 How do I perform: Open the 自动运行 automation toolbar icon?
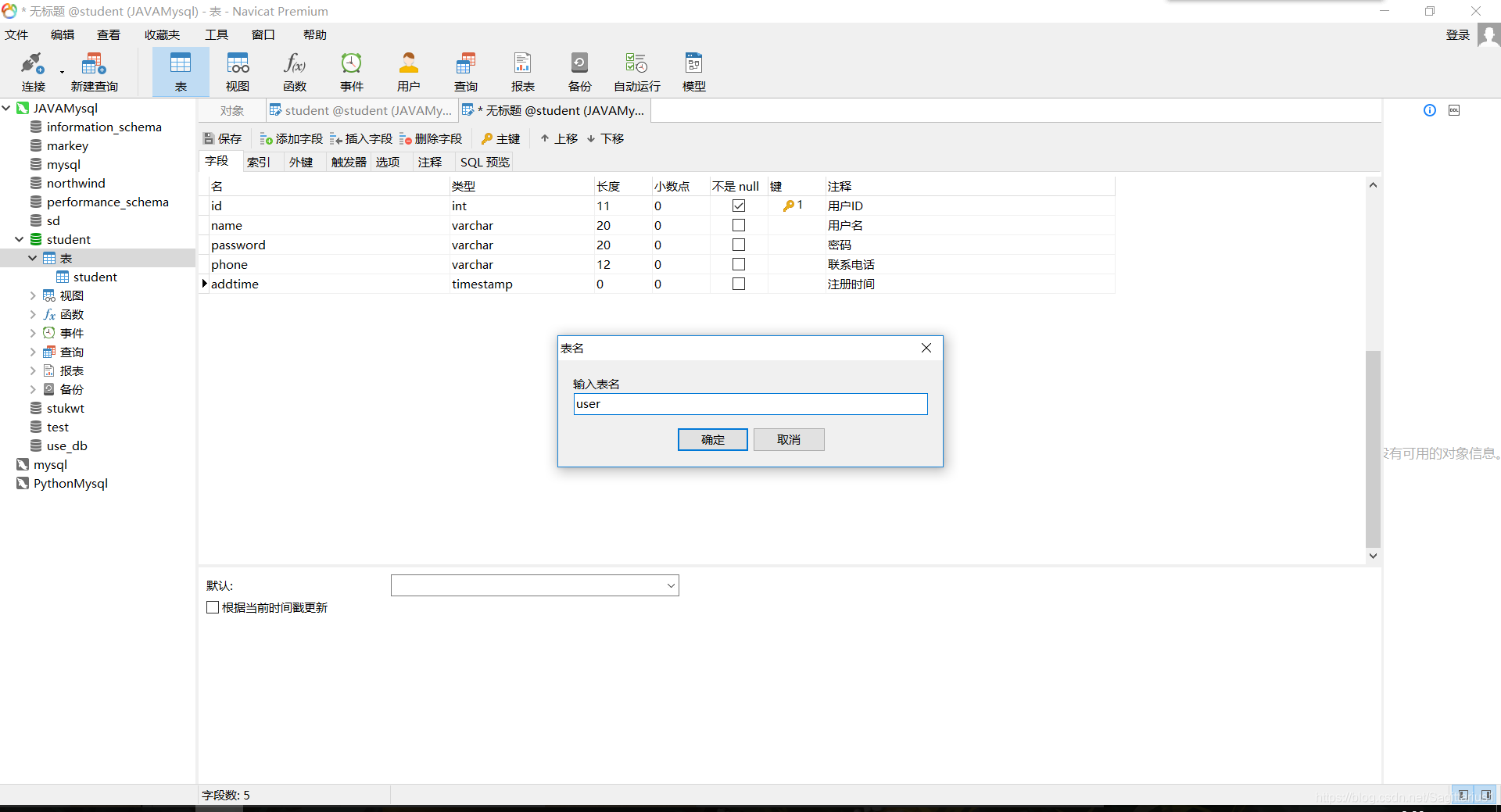637,72
